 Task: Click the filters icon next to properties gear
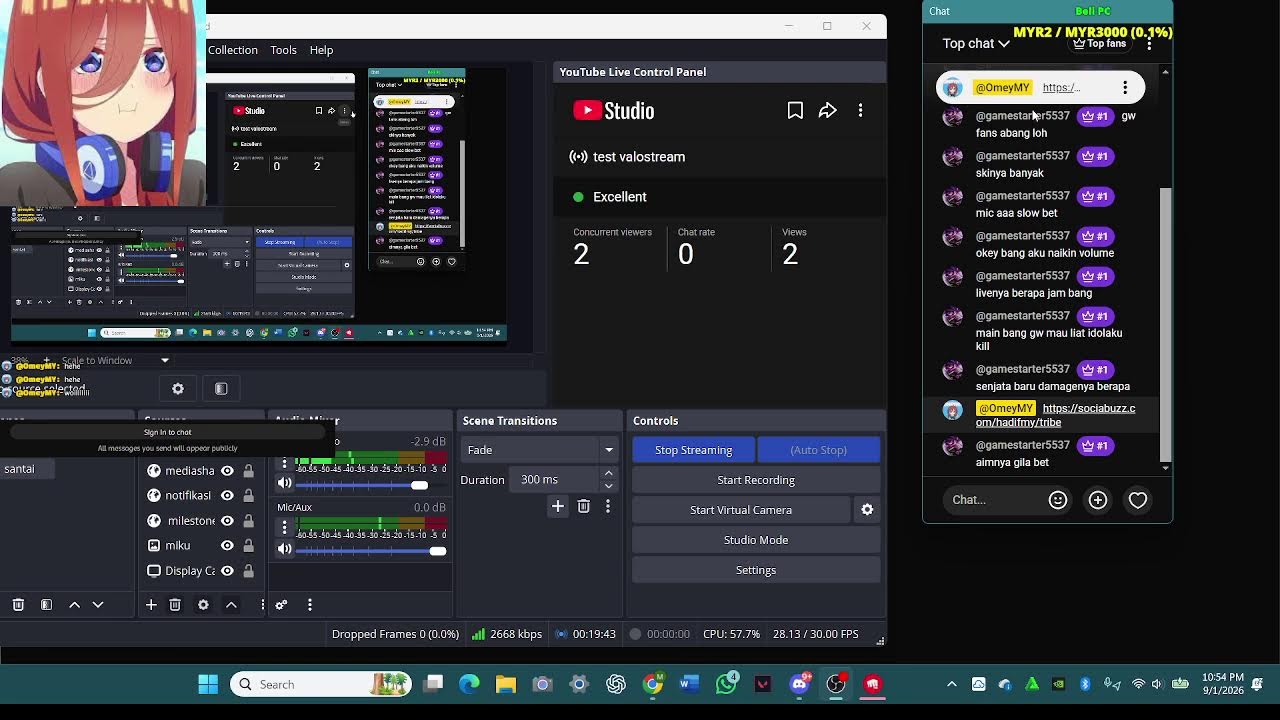(x=221, y=389)
